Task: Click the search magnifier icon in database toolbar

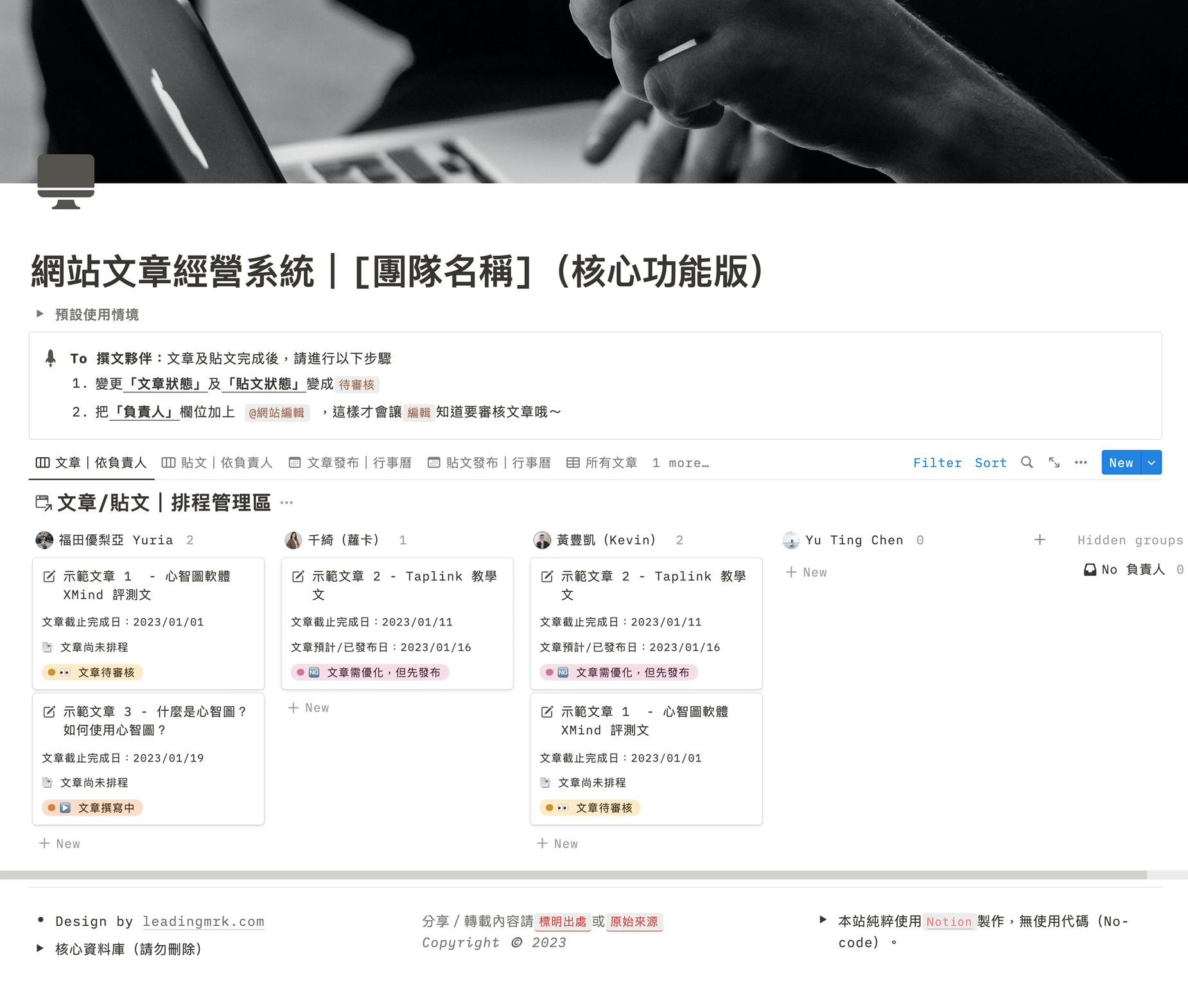Action: pyautogui.click(x=1027, y=462)
